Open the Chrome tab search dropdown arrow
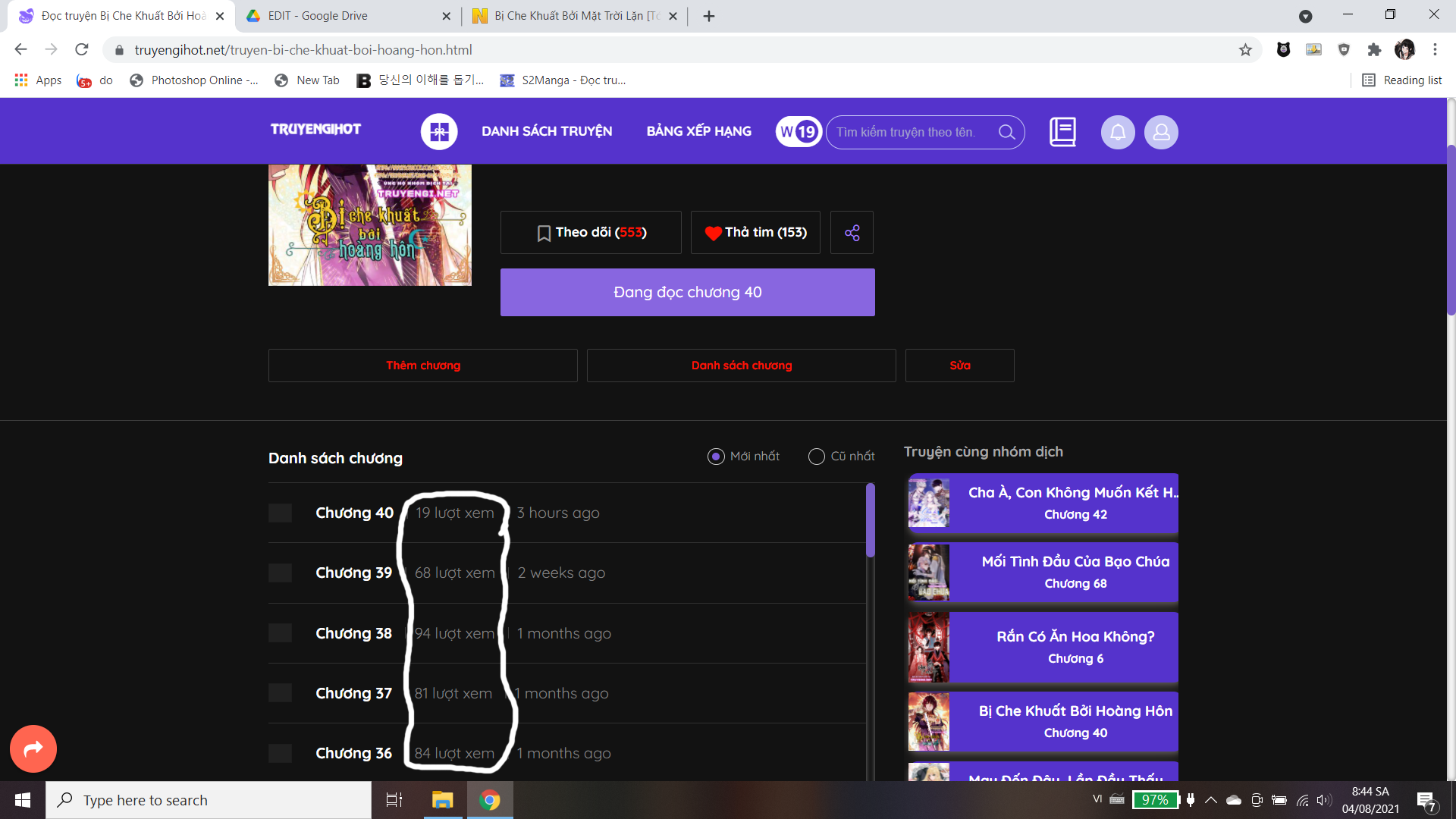The image size is (1456, 819). pos(1305,16)
